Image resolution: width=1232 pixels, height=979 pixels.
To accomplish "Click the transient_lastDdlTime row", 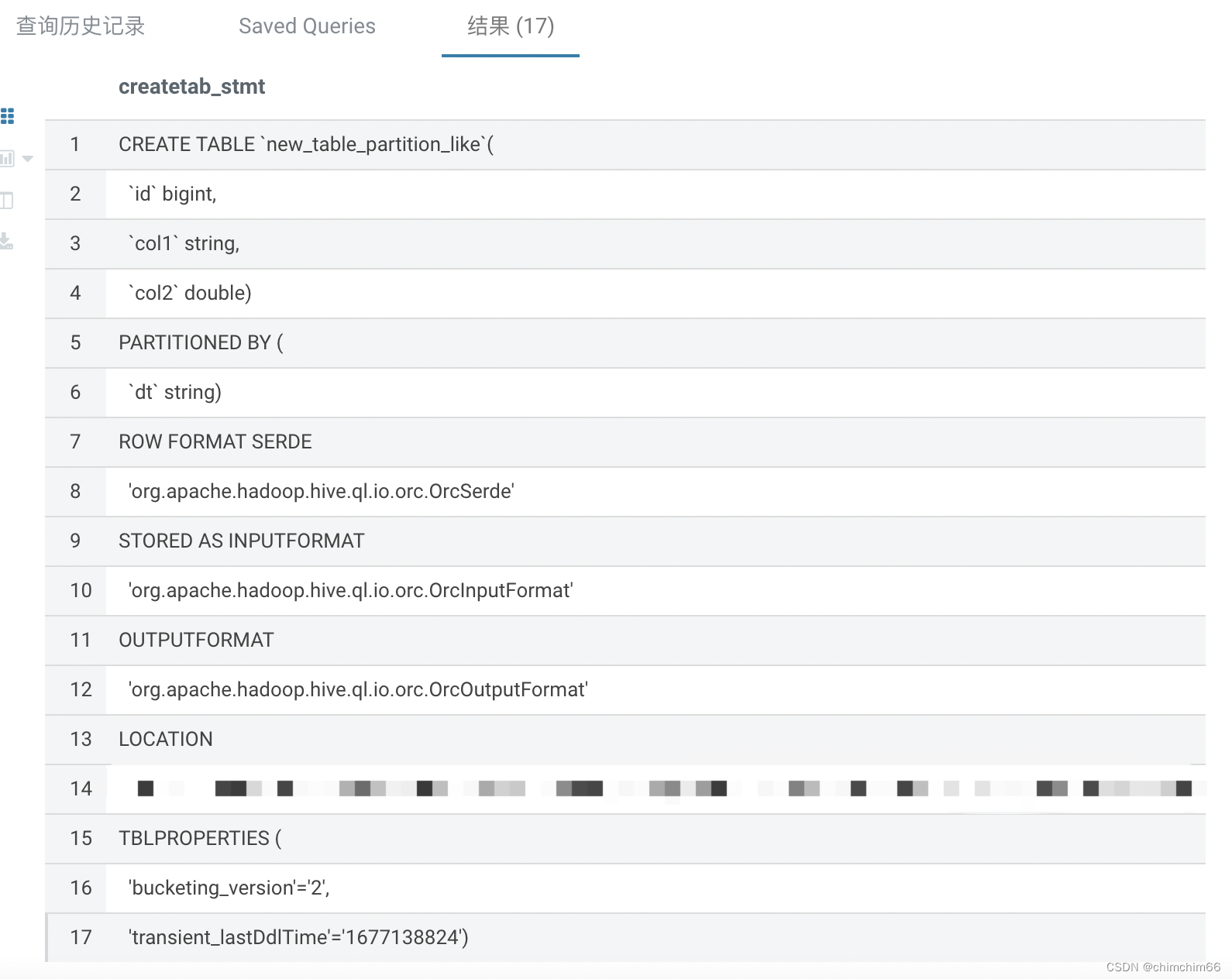I will point(625,938).
